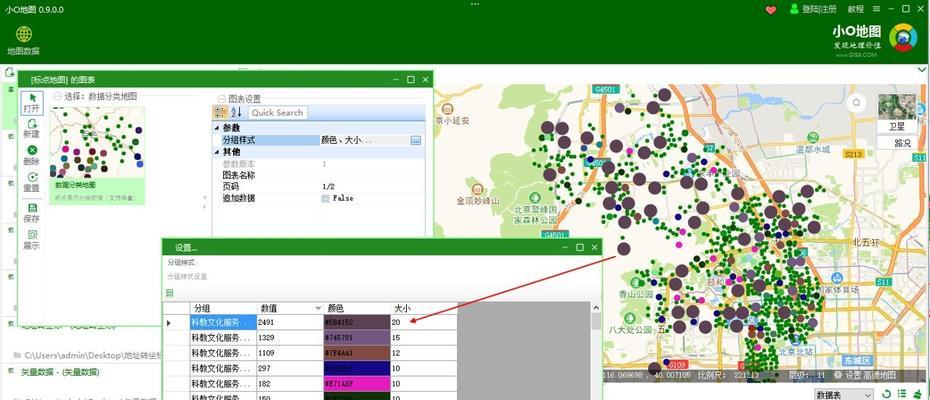Viewport: 930px width, 400px height.
Task: Pick the dark blue swatch in row 297
Action: [x=356, y=369]
